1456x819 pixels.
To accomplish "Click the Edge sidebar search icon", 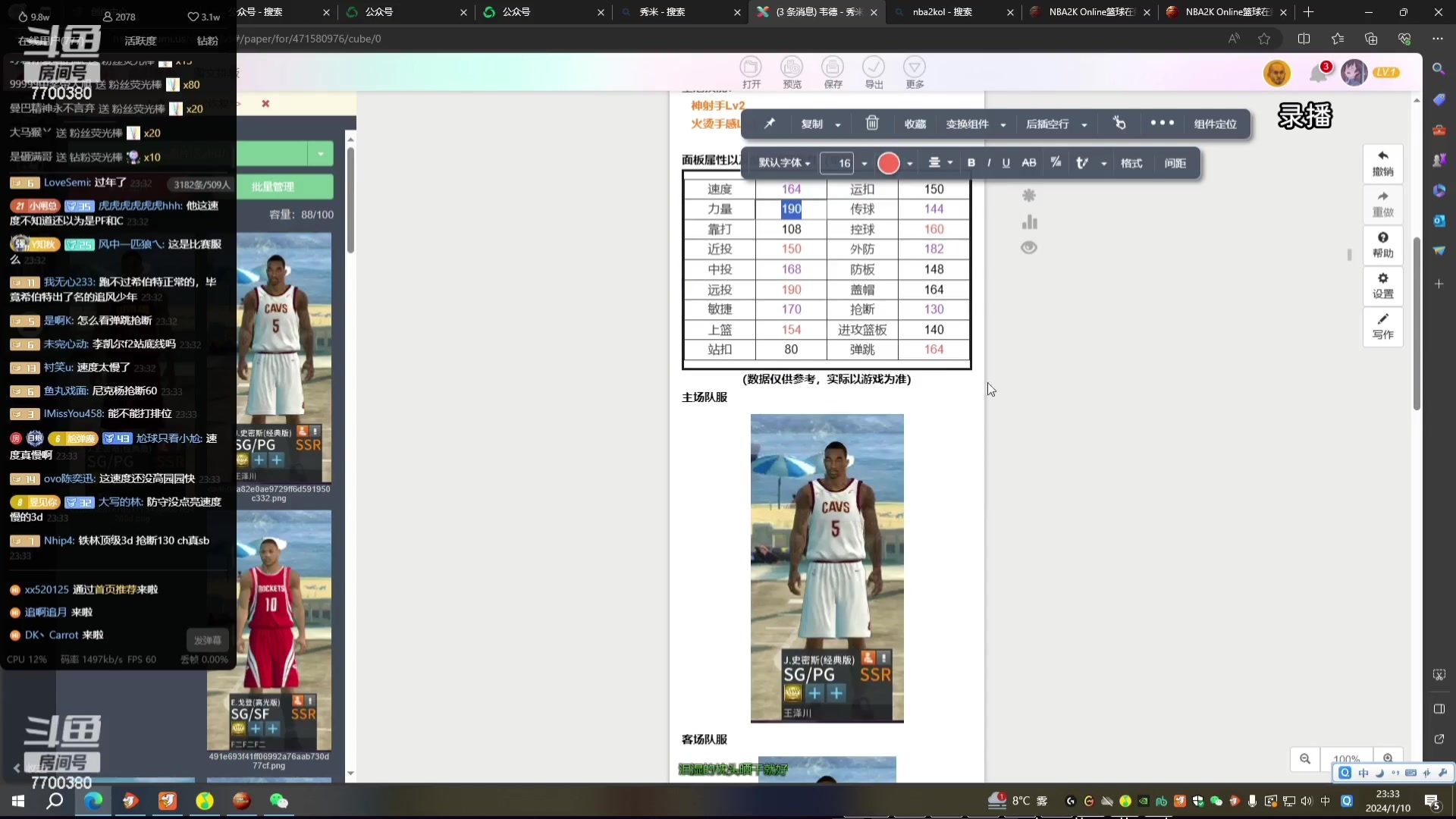I will (1439, 69).
